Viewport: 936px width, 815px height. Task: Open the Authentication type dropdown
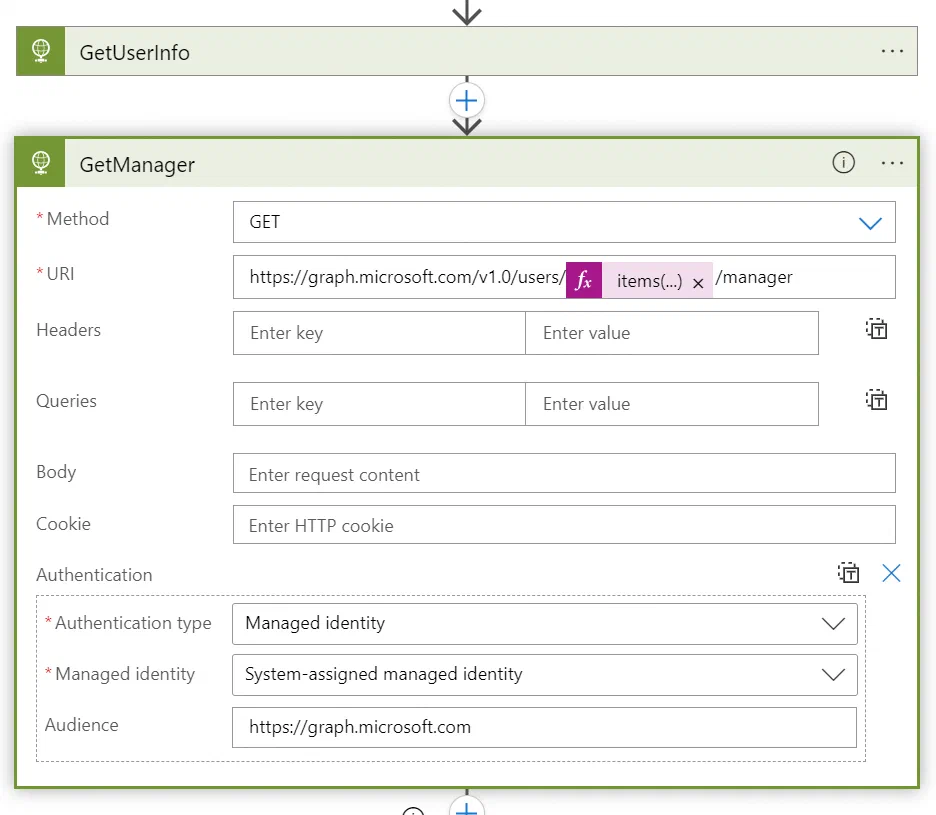click(x=544, y=624)
